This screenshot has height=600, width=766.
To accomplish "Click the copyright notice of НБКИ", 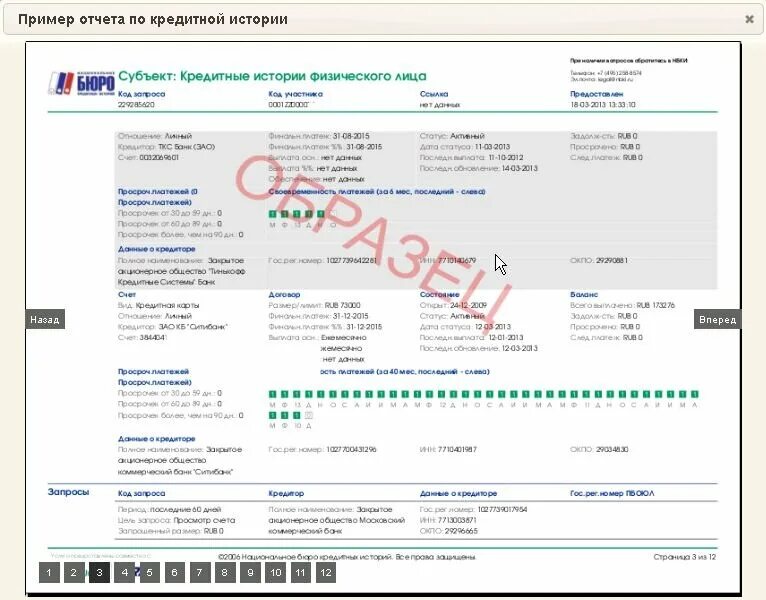I will (x=347, y=557).
